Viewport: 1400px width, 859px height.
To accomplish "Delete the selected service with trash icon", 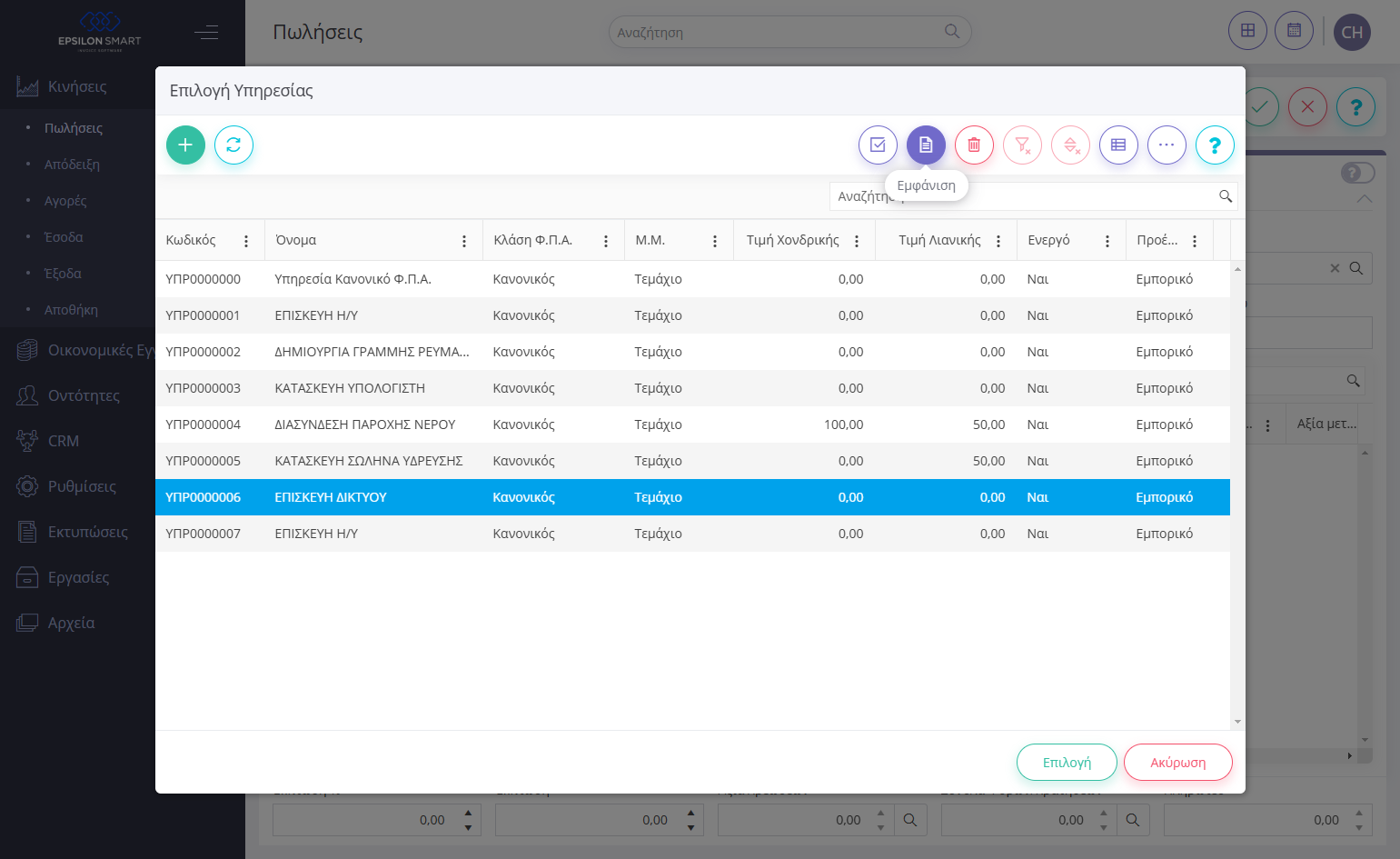I will [x=974, y=145].
